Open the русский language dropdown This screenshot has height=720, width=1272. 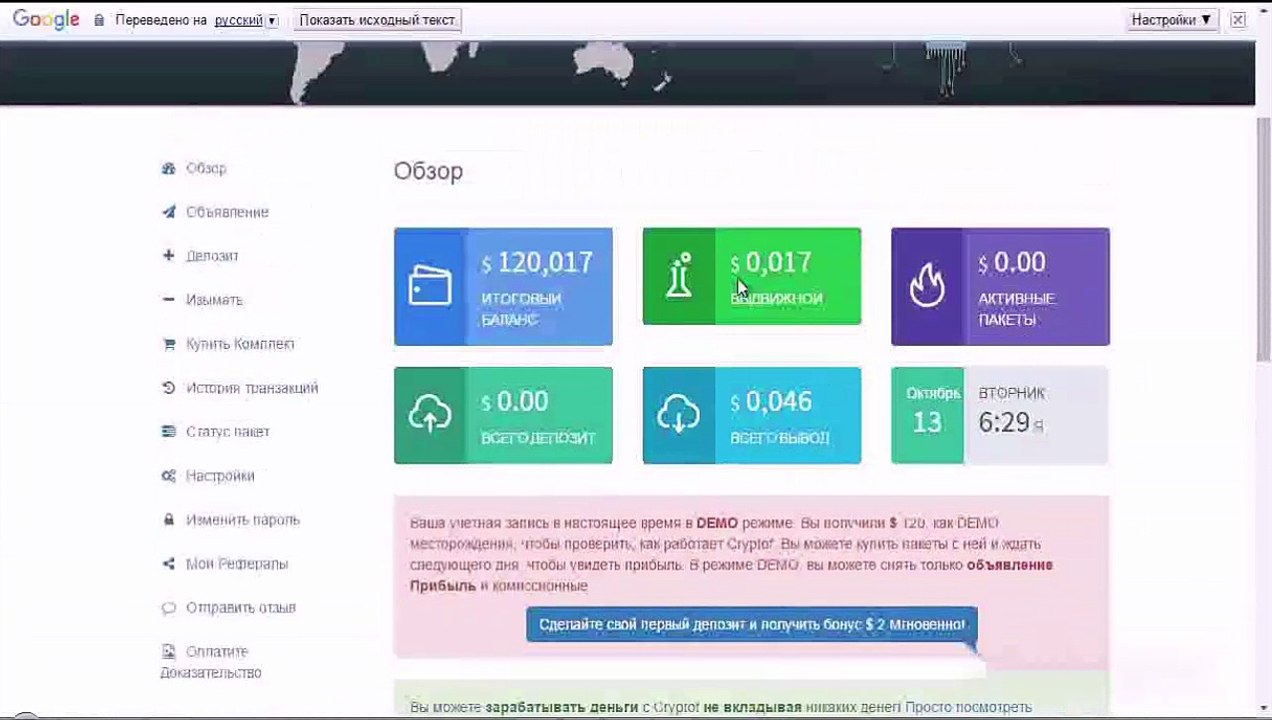(x=245, y=20)
